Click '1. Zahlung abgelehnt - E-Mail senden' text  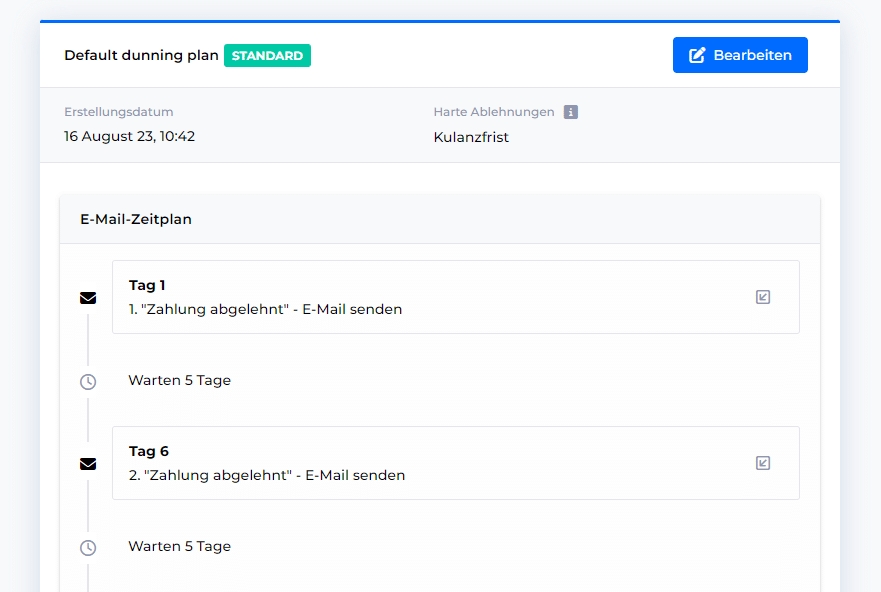point(265,309)
